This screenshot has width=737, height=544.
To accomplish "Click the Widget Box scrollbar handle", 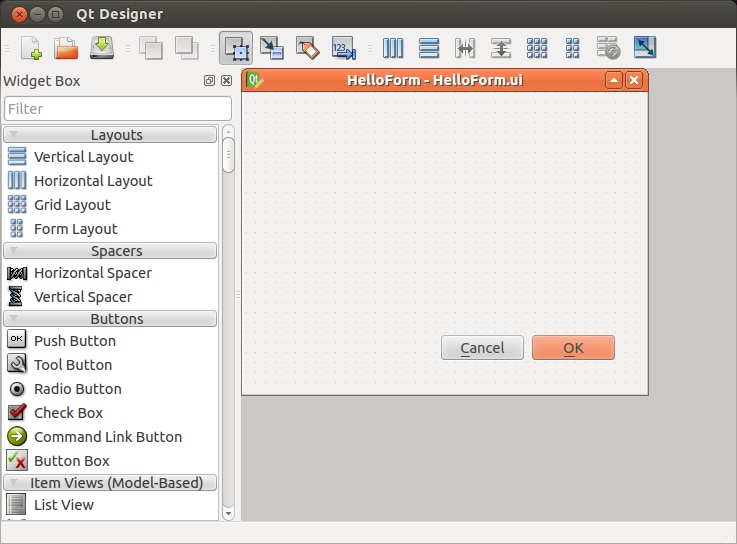I will pos(228,155).
